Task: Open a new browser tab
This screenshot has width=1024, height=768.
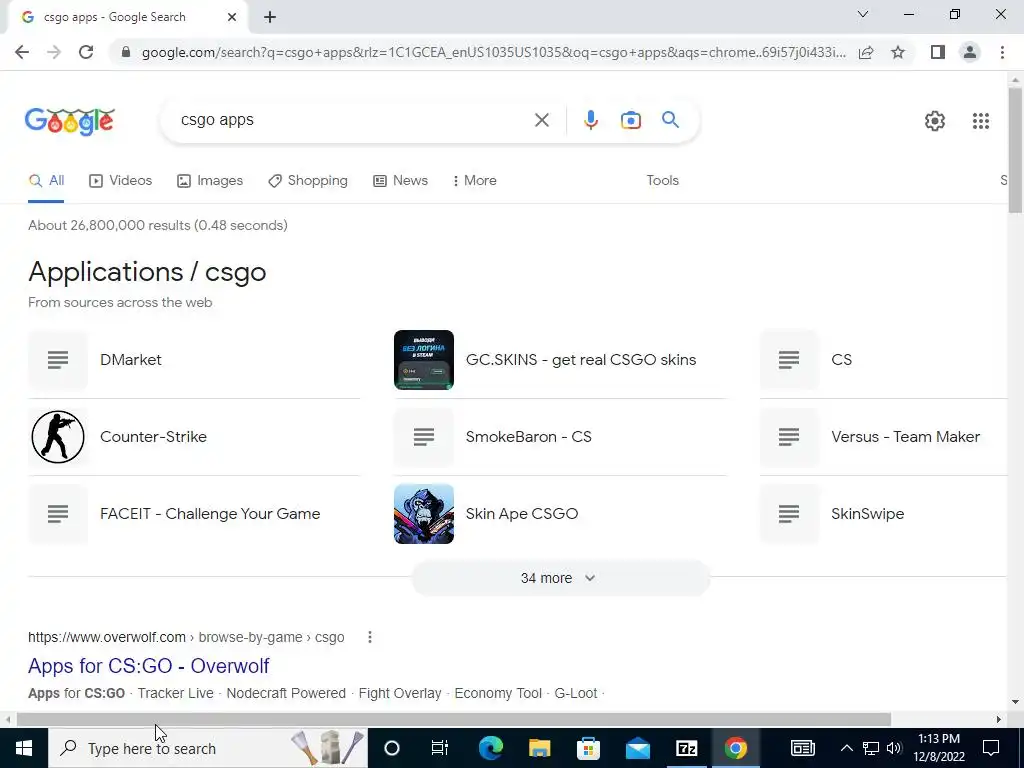Action: (270, 17)
